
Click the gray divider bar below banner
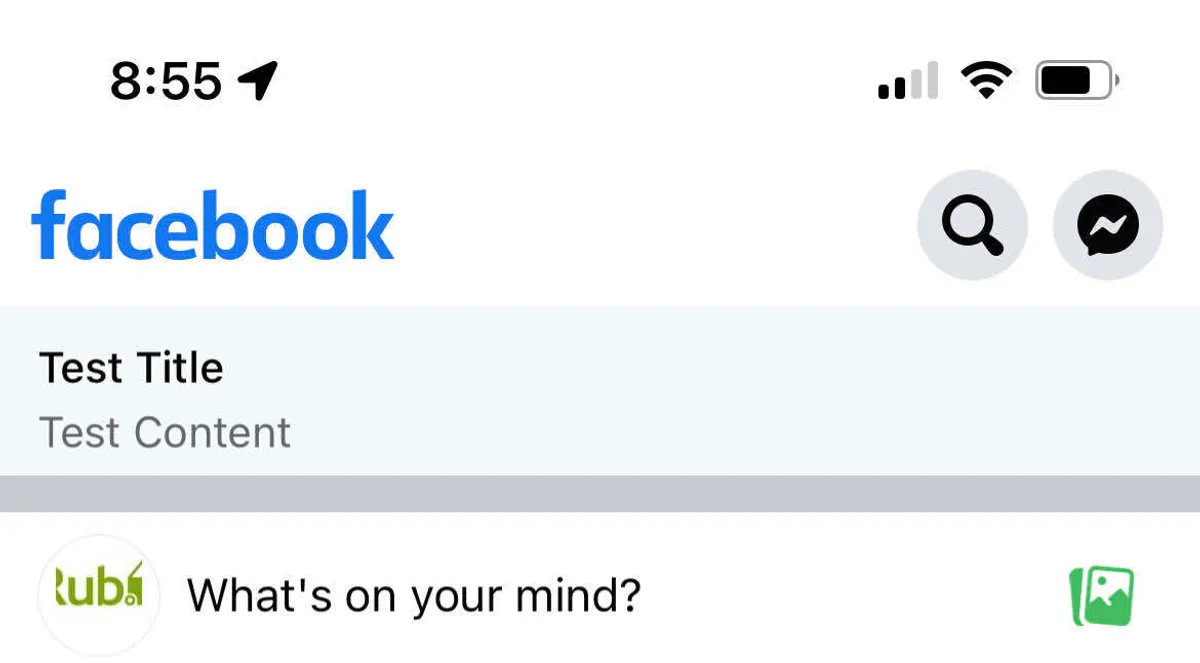[600, 494]
